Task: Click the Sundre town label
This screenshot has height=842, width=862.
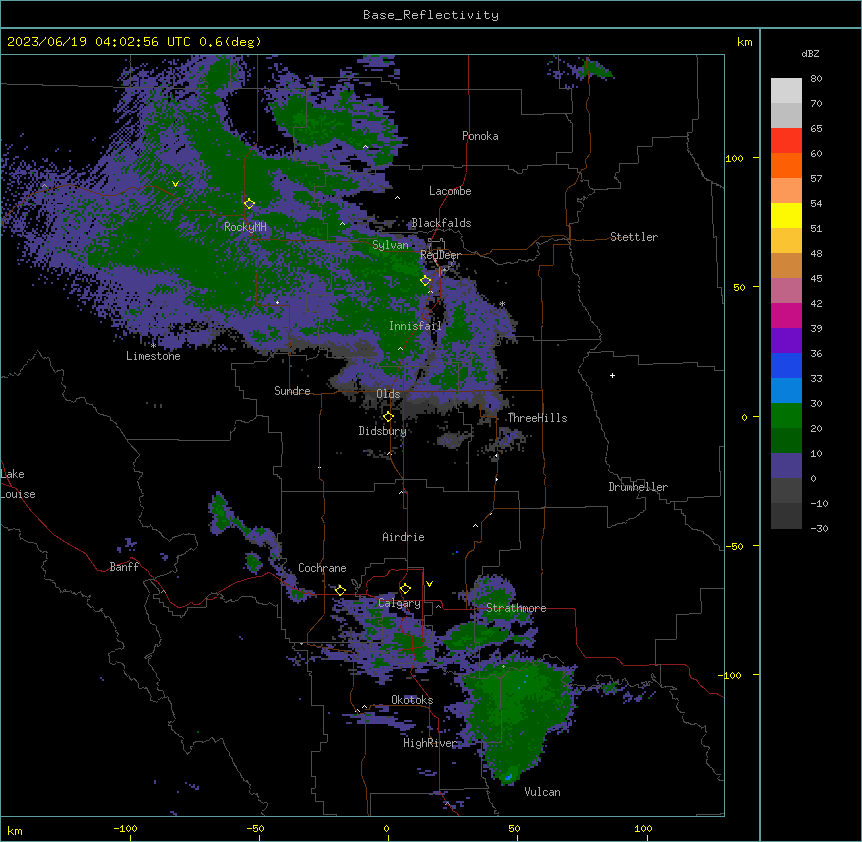Action: point(292,391)
